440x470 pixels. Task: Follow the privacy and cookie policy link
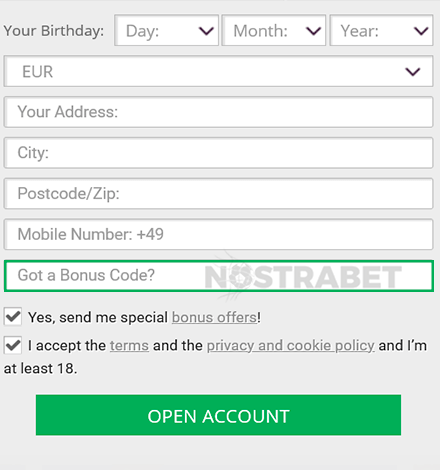tap(291, 346)
